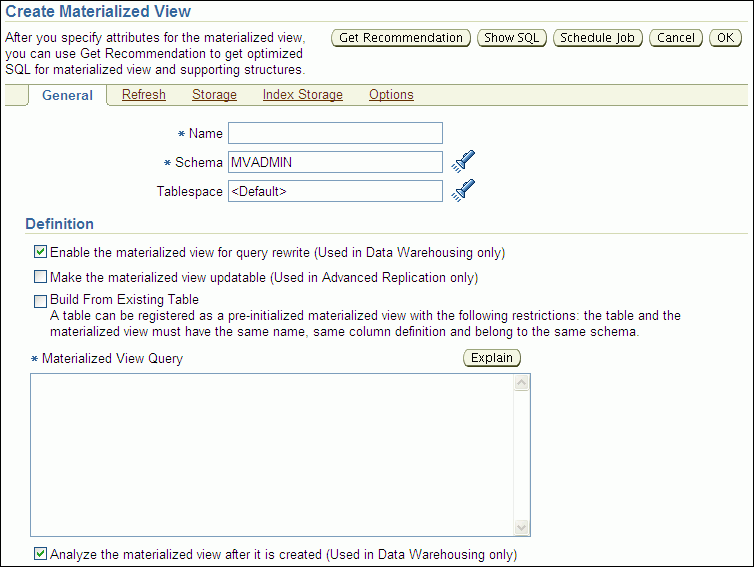Confirm with the OK button
754x567 pixels.
[x=725, y=38]
